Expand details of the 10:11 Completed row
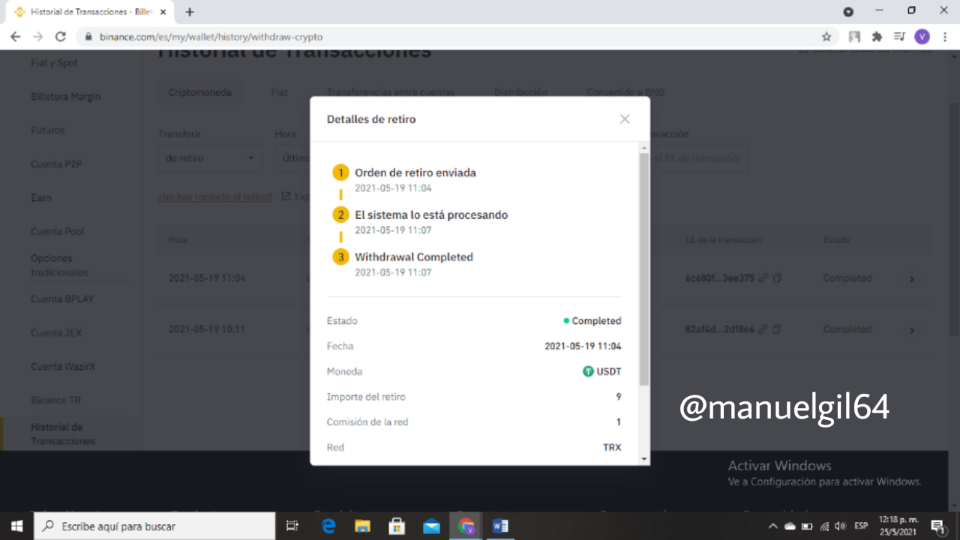Image resolution: width=960 pixels, height=540 pixels. tap(912, 331)
